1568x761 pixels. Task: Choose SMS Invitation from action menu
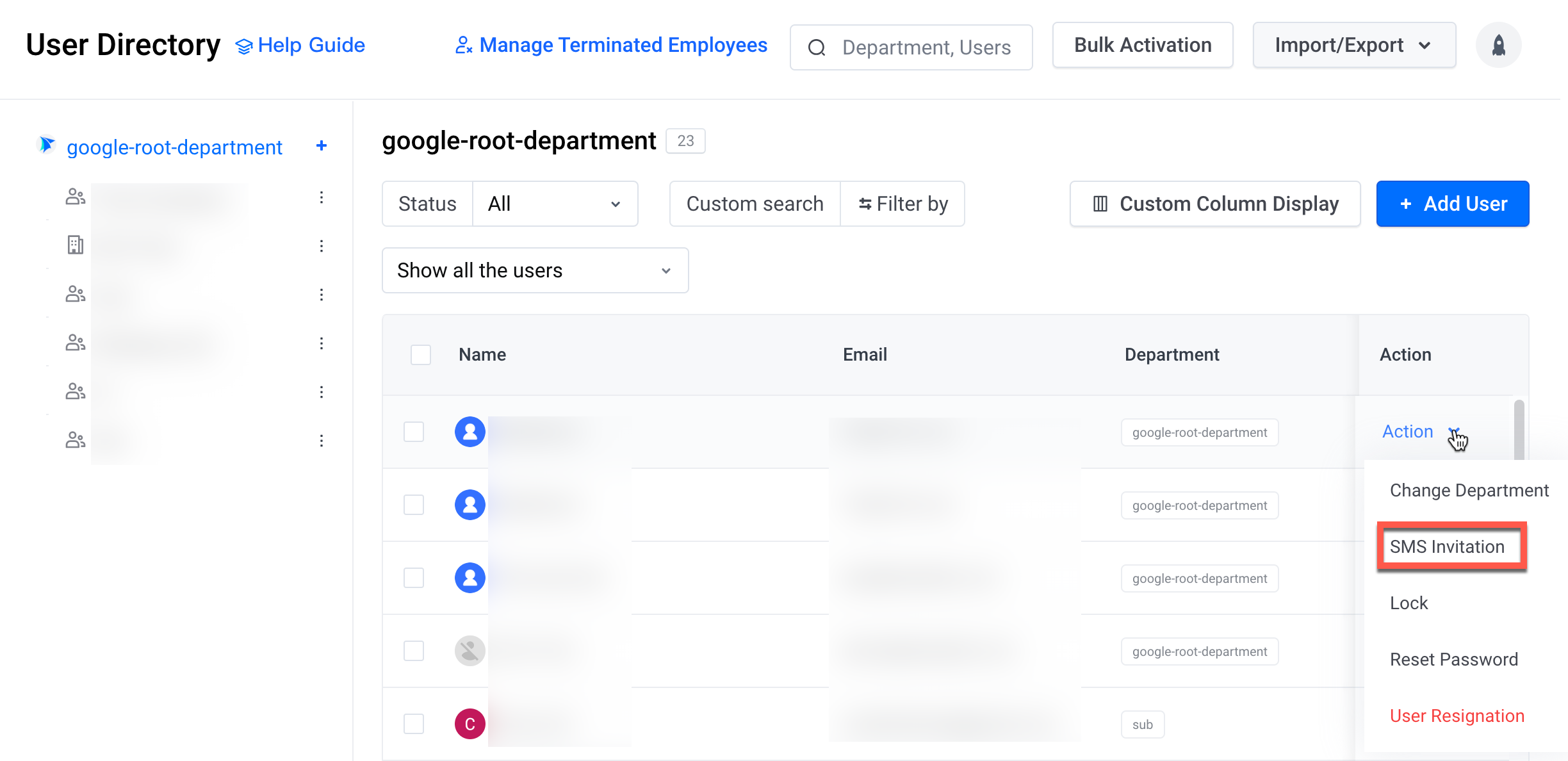(1447, 547)
